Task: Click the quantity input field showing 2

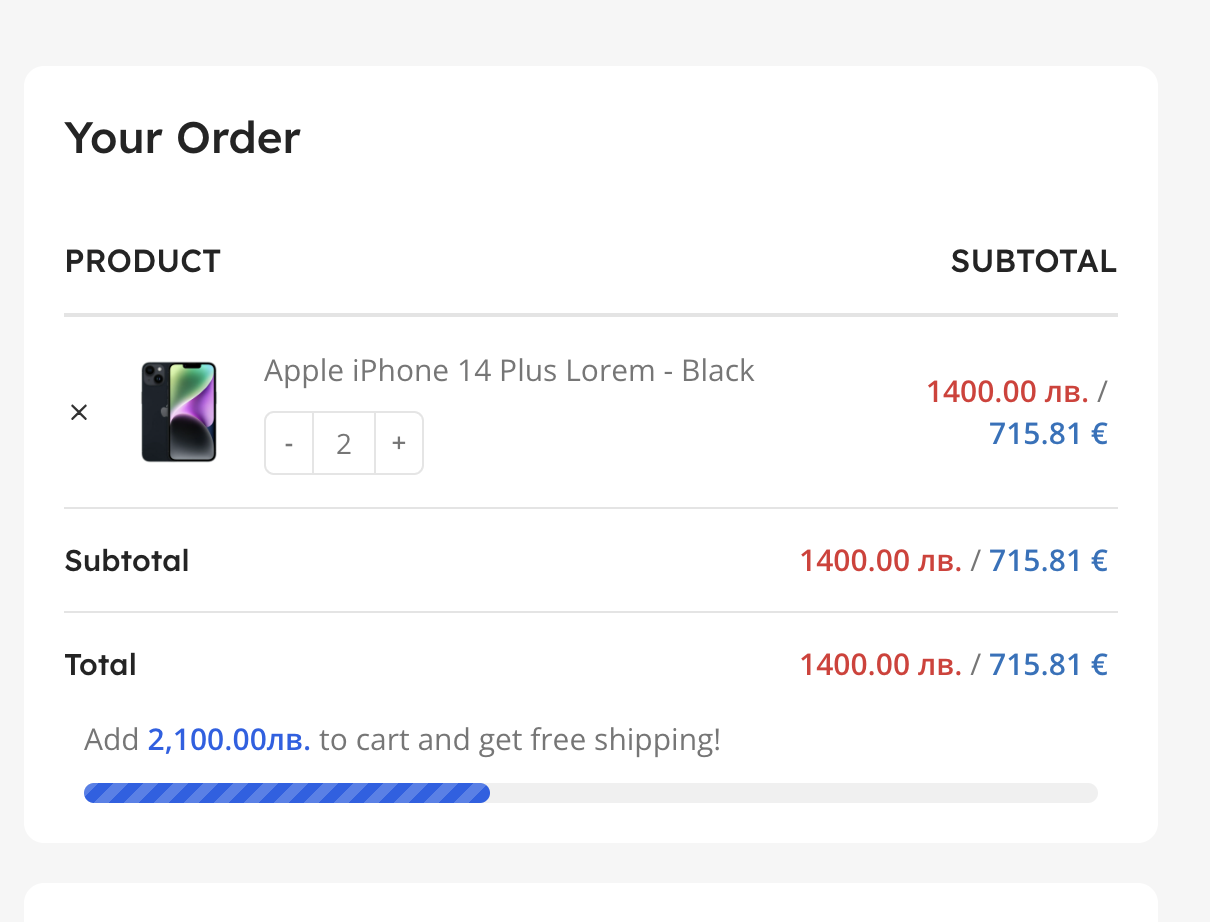Action: 344,443
